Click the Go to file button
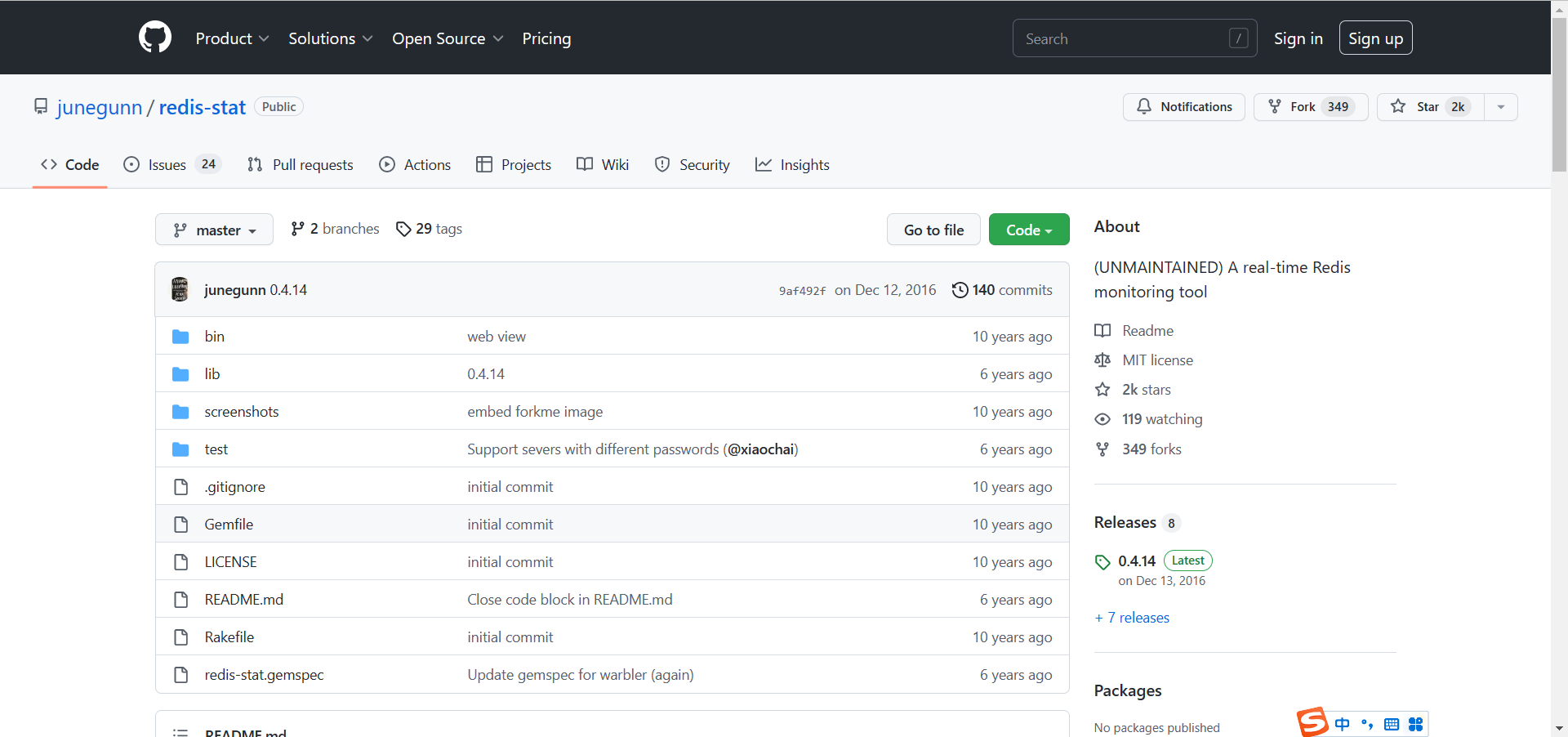 point(933,230)
